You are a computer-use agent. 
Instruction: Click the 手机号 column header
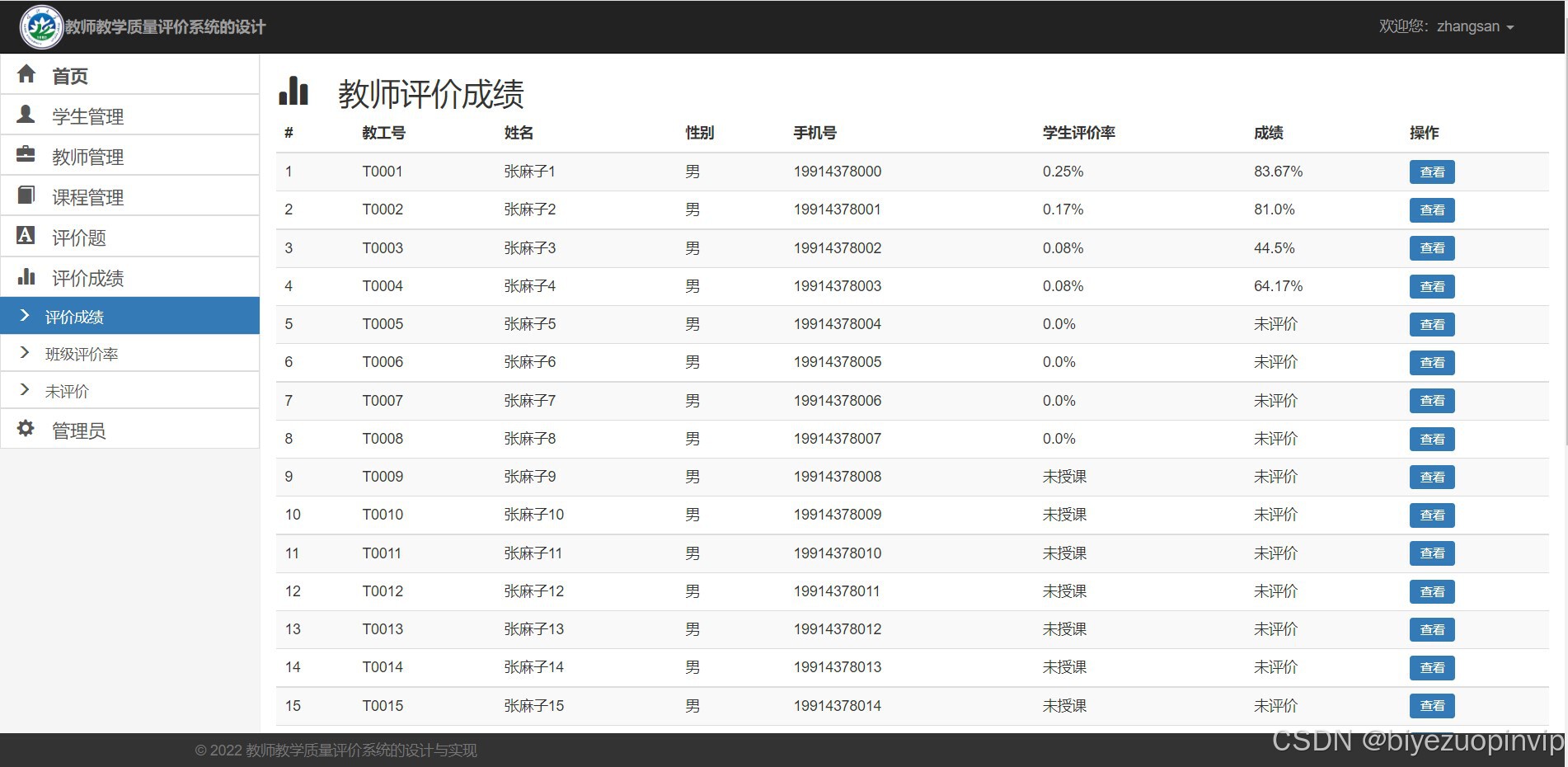815,133
